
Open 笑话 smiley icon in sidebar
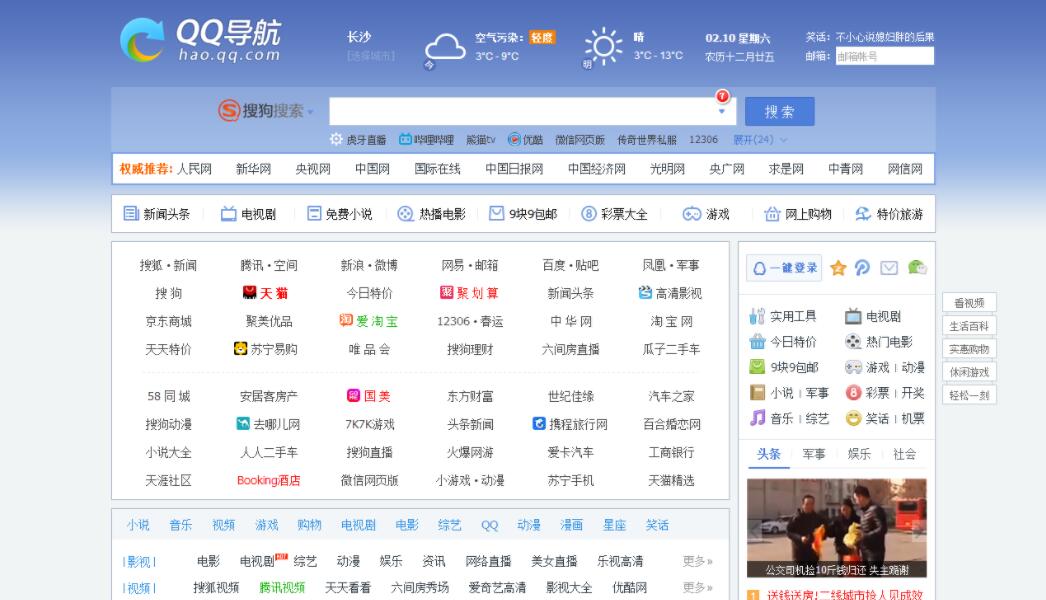click(x=853, y=418)
